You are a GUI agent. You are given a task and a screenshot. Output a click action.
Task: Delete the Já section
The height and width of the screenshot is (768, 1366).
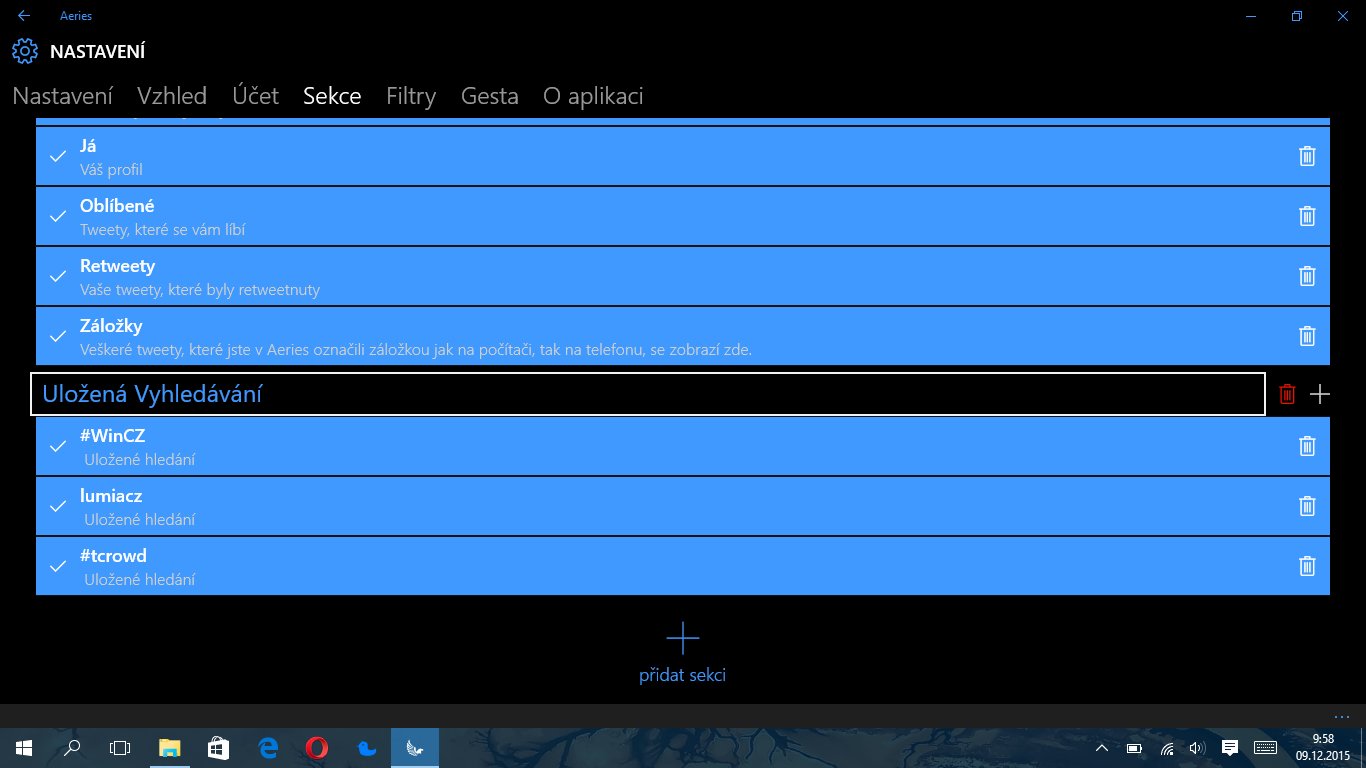1306,156
